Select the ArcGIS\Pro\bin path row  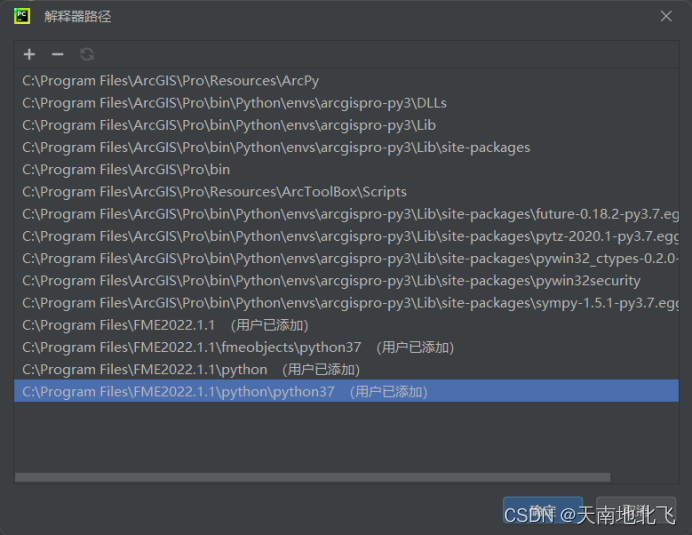[346, 170]
